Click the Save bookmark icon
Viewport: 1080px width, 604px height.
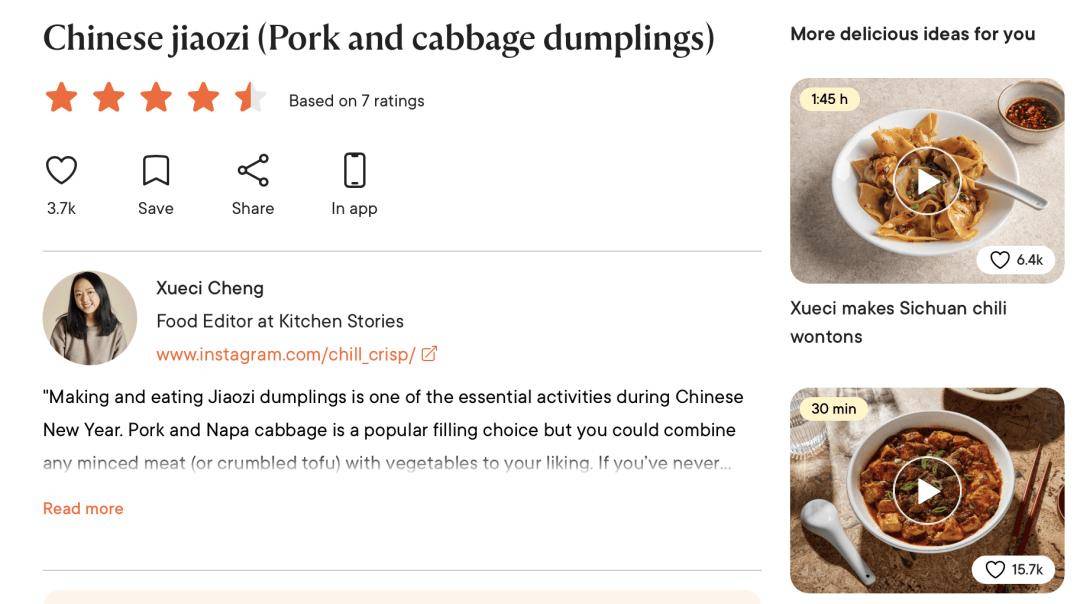click(x=155, y=170)
